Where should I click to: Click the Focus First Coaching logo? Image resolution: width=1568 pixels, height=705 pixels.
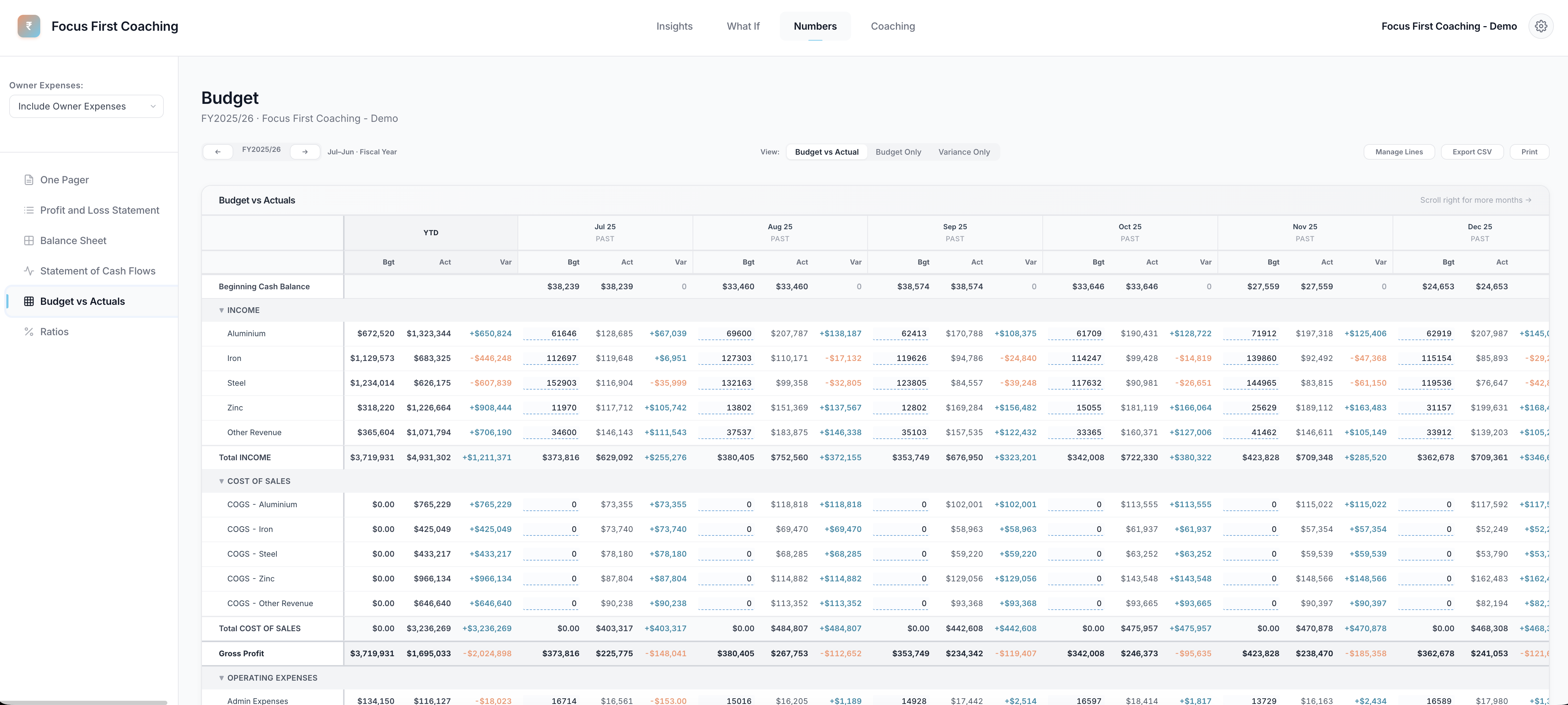29,25
